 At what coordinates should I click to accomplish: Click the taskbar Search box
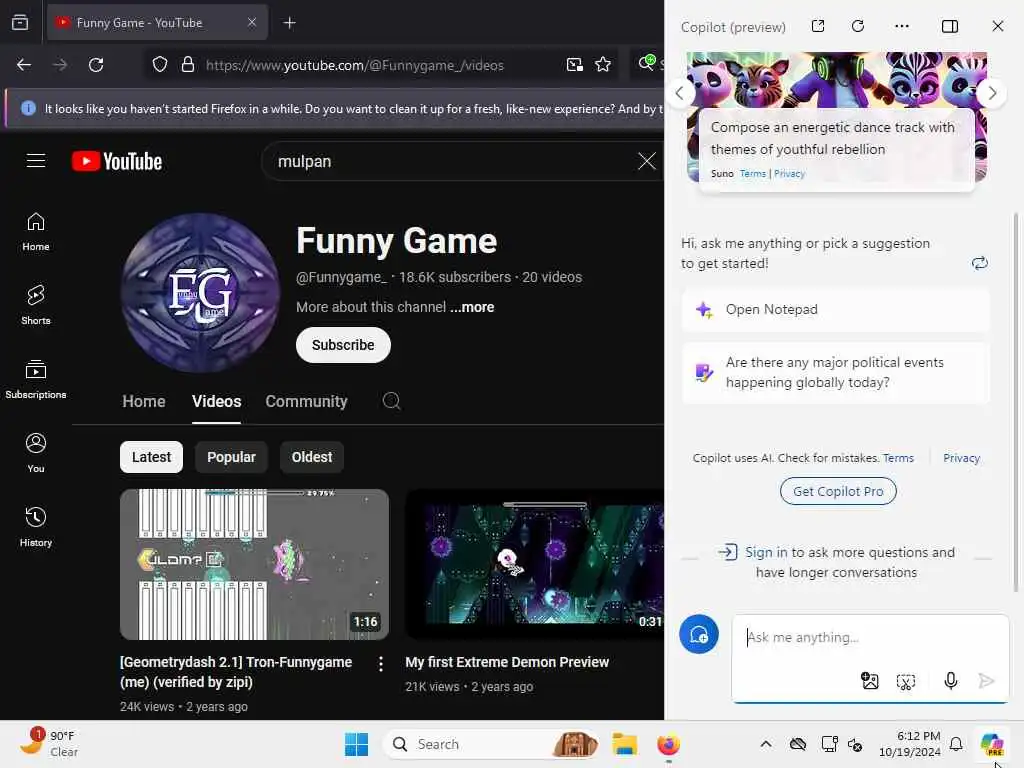point(491,744)
